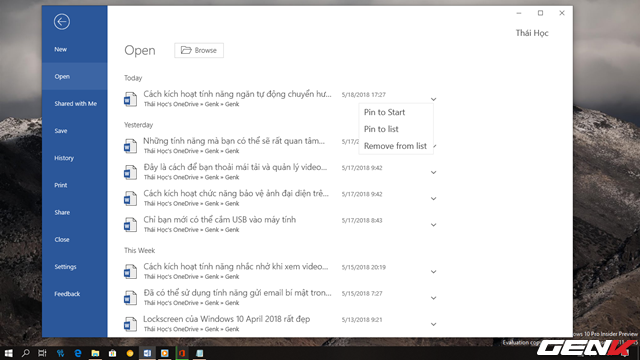640x360 pixels.
Task: Click Word file icon for 'Cách kích hoạt chức năng bảo vệ'
Action: 130,198
